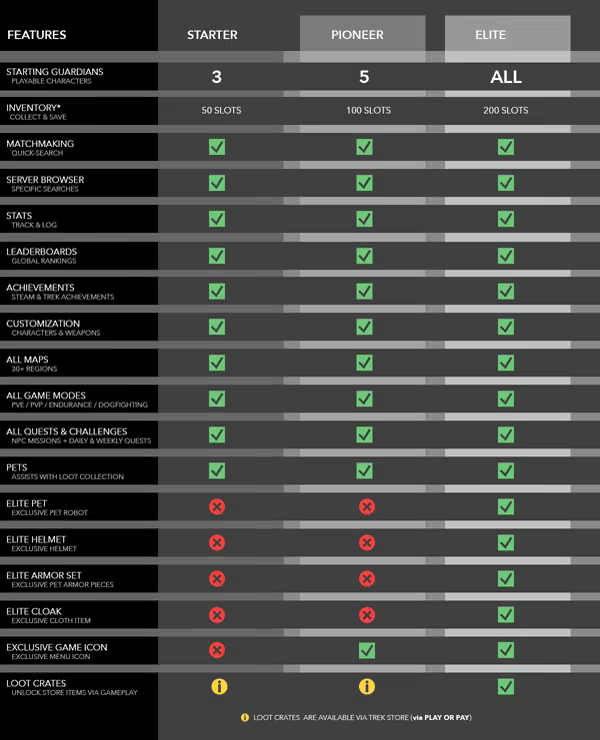Click the Elite Pet checkmark in the Elite column
The width and height of the screenshot is (600, 740).
click(506, 507)
